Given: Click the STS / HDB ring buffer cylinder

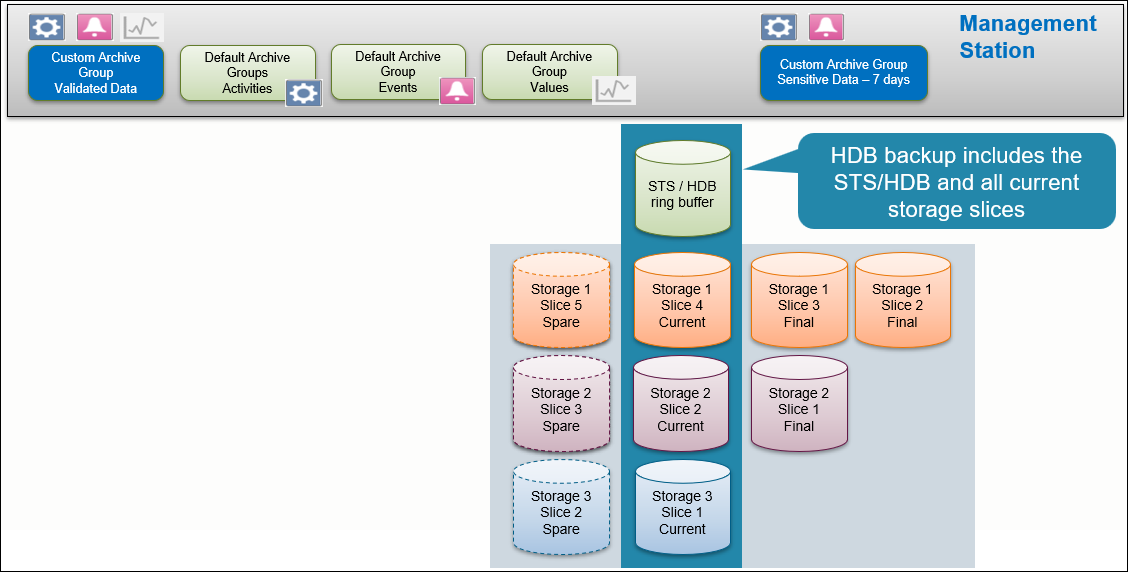Looking at the screenshot, I should (681, 189).
